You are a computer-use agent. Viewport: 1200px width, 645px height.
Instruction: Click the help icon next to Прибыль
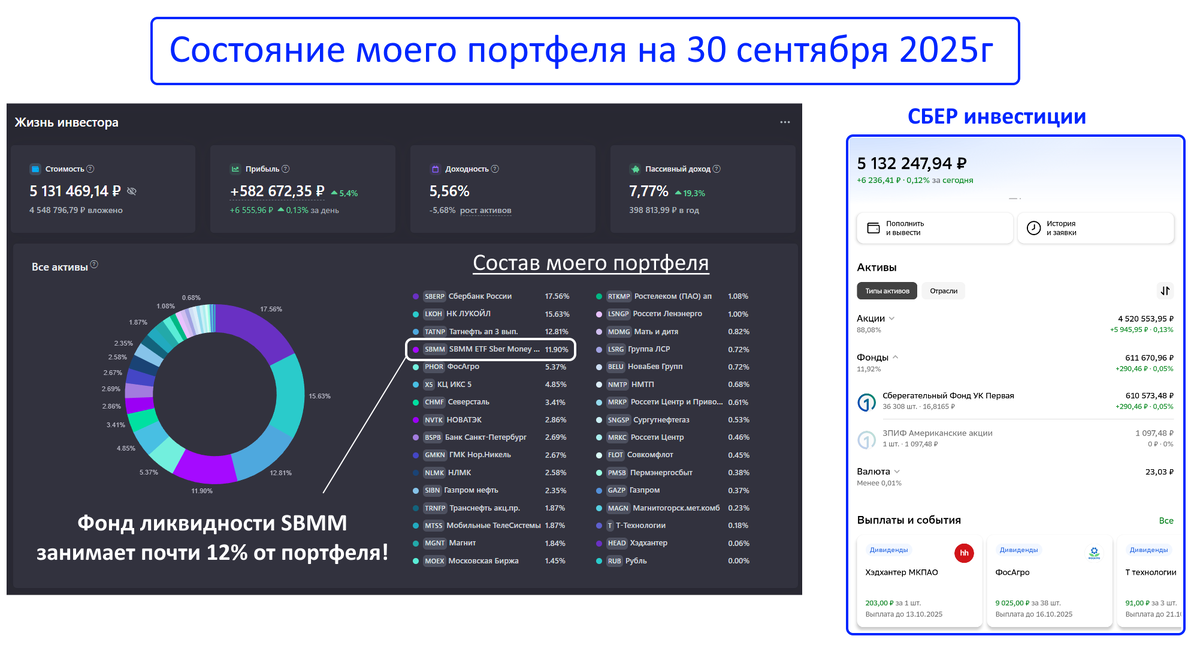tap(285, 169)
